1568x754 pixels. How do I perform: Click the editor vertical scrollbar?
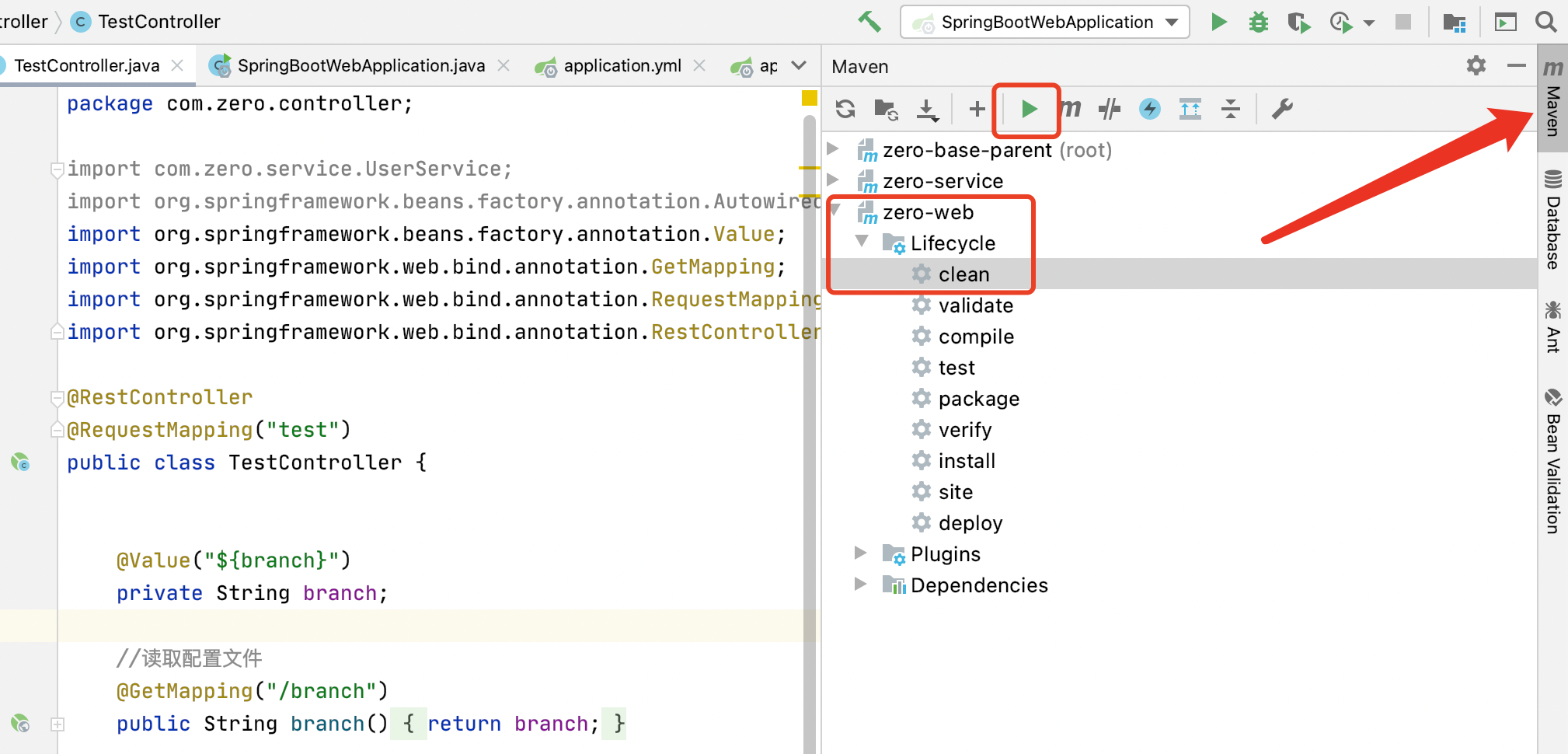[809, 435]
